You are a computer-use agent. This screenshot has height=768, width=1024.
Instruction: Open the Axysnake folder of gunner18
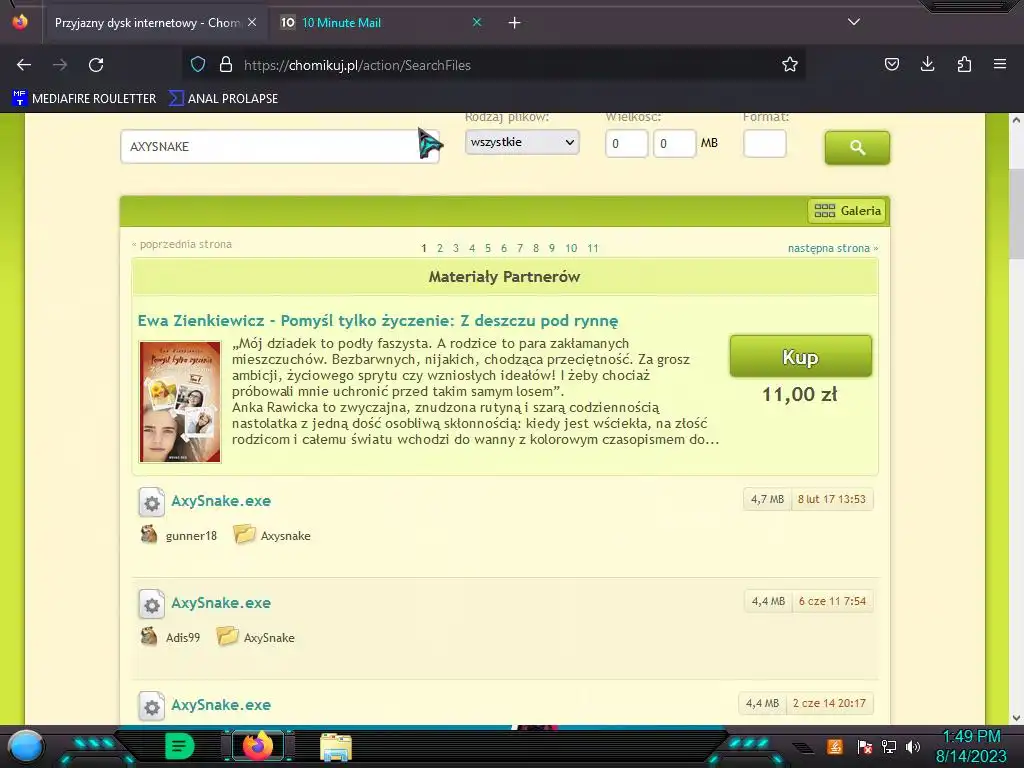(285, 536)
